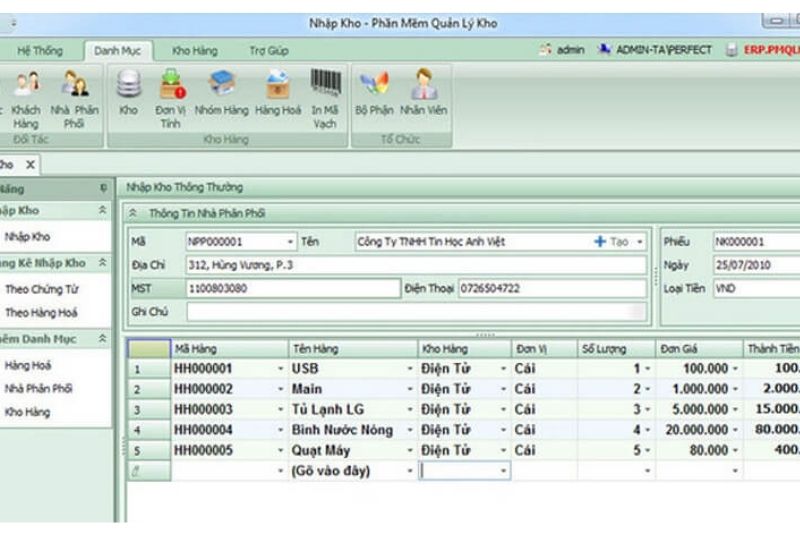The height and width of the screenshot is (533, 800).
Task: Collapse Thông Tin Nhà Phân Phối section
Action: (x=133, y=213)
